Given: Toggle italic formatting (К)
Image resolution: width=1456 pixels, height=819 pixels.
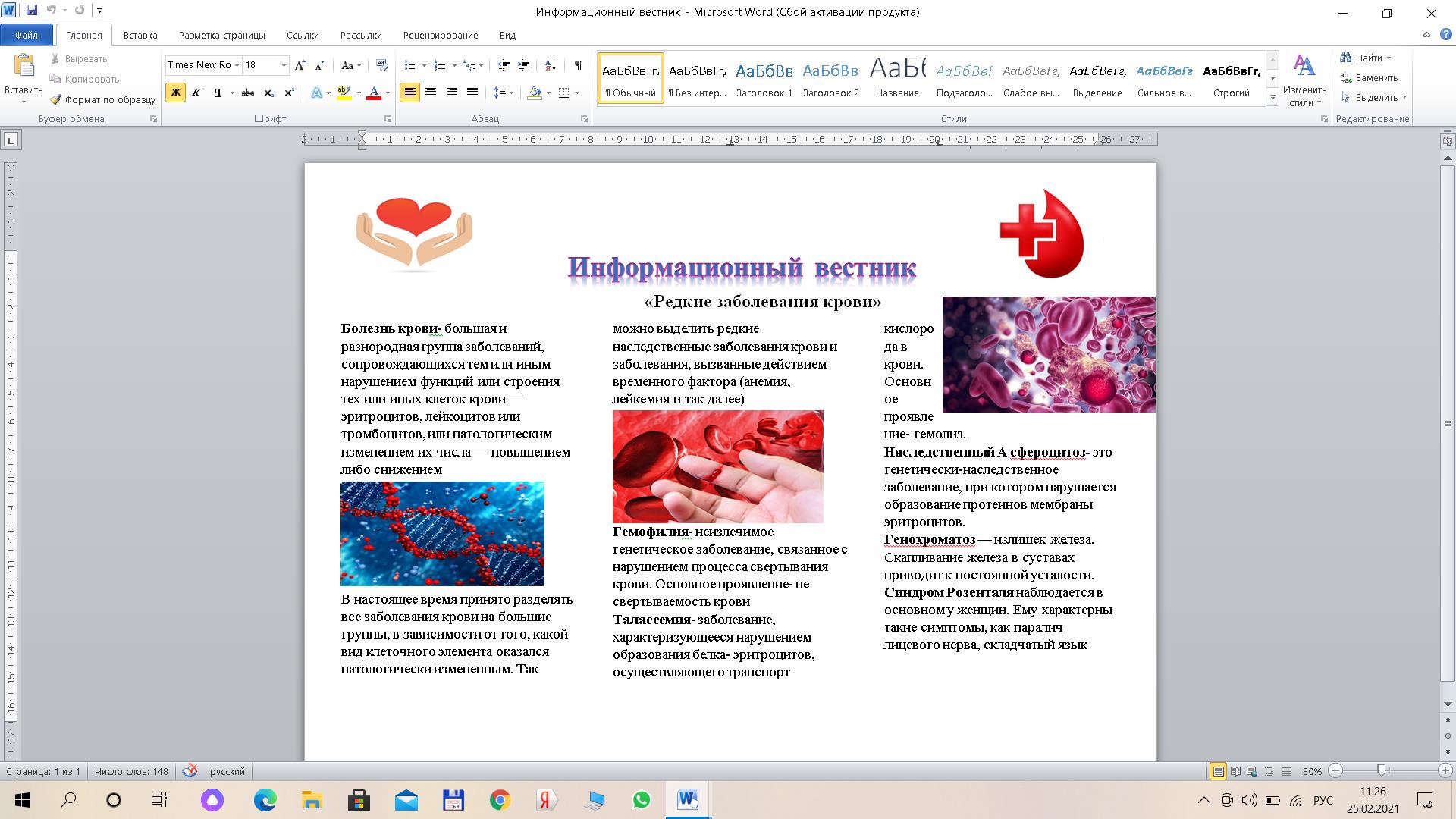Looking at the screenshot, I should pyautogui.click(x=196, y=93).
